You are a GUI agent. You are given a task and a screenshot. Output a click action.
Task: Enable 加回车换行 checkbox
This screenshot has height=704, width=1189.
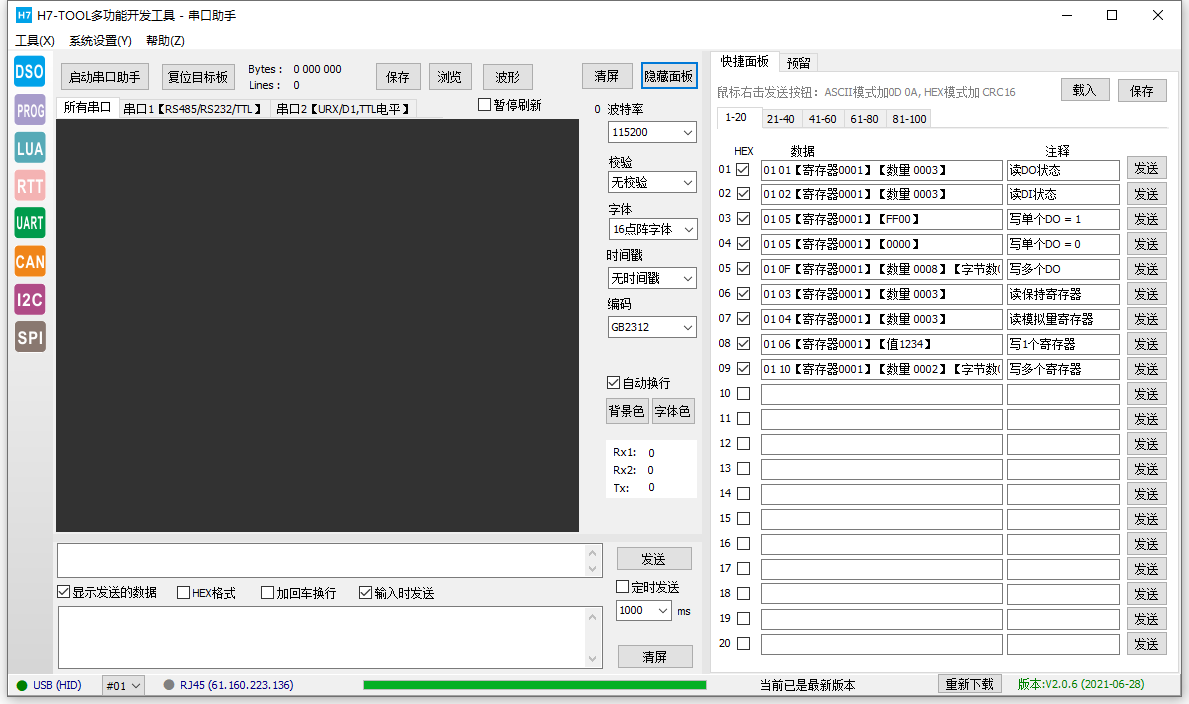click(268, 592)
